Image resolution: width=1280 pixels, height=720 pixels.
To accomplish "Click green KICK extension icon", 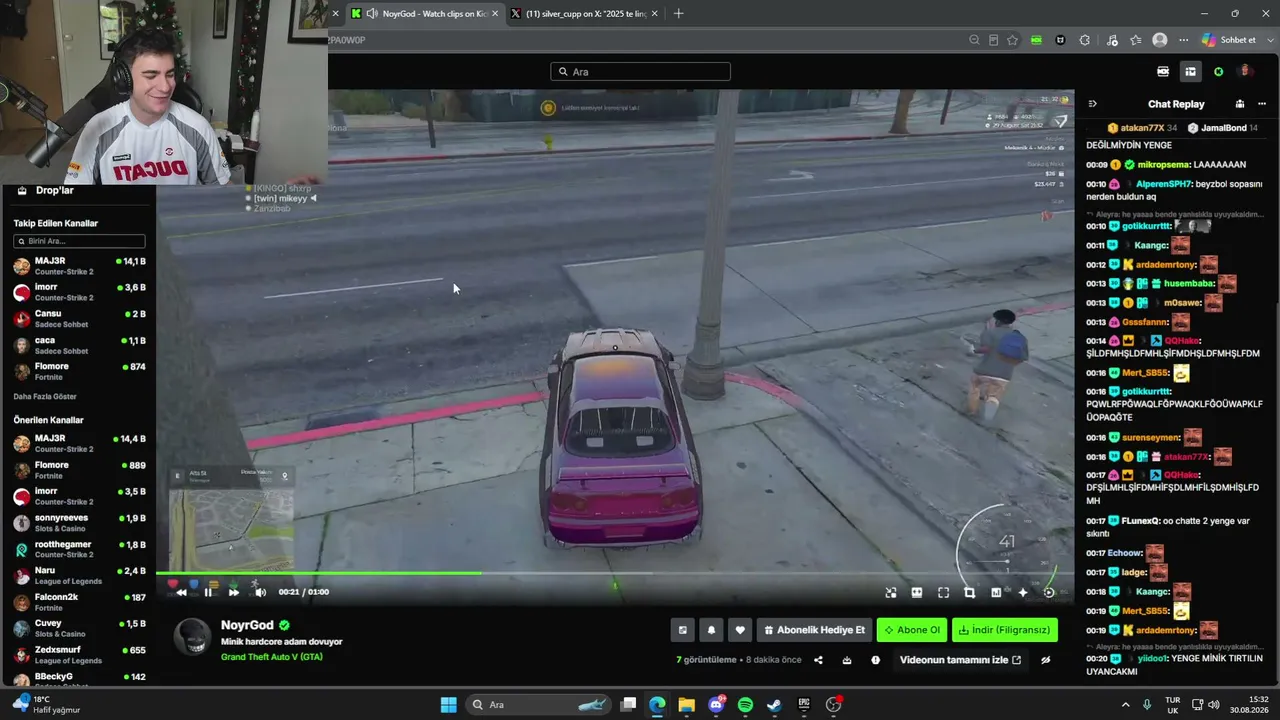I will click(1037, 40).
